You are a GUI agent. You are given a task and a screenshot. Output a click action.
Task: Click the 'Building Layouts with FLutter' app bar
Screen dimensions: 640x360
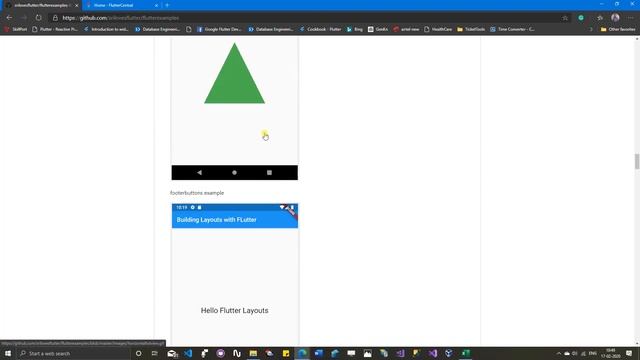pyautogui.click(x=235, y=220)
